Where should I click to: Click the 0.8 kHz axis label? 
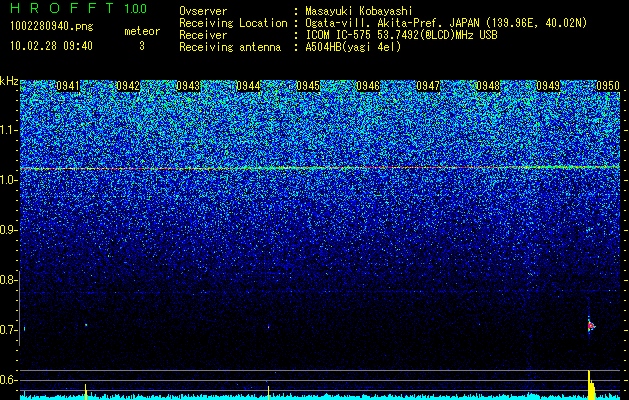point(8,280)
